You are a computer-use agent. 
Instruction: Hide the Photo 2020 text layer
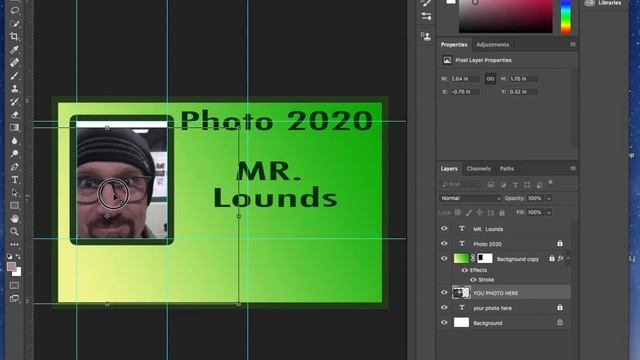coord(444,243)
